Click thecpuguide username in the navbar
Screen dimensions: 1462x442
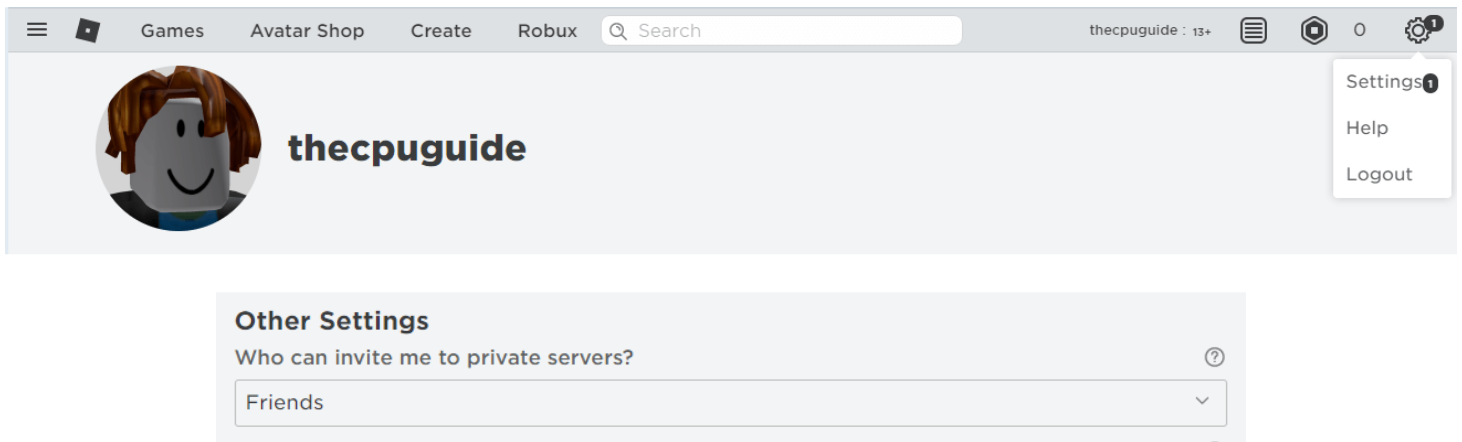click(1133, 31)
